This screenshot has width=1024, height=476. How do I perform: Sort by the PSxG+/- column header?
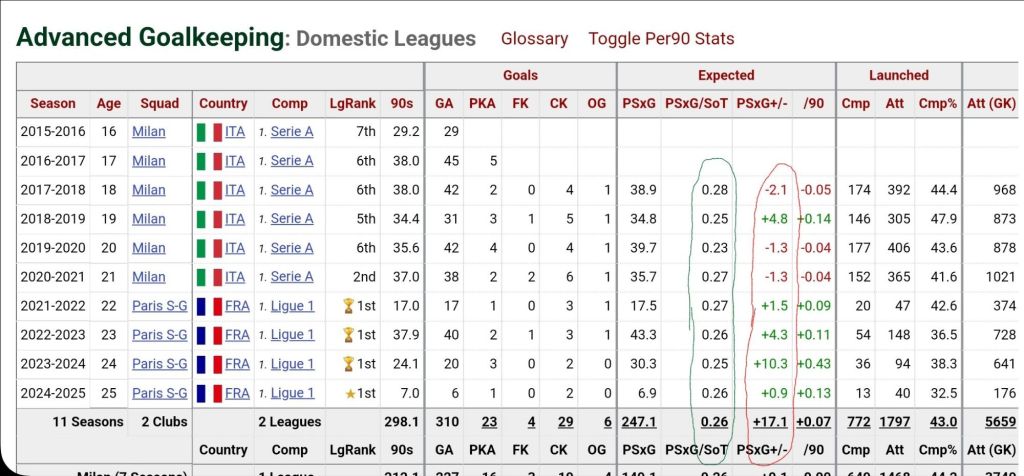[761, 103]
